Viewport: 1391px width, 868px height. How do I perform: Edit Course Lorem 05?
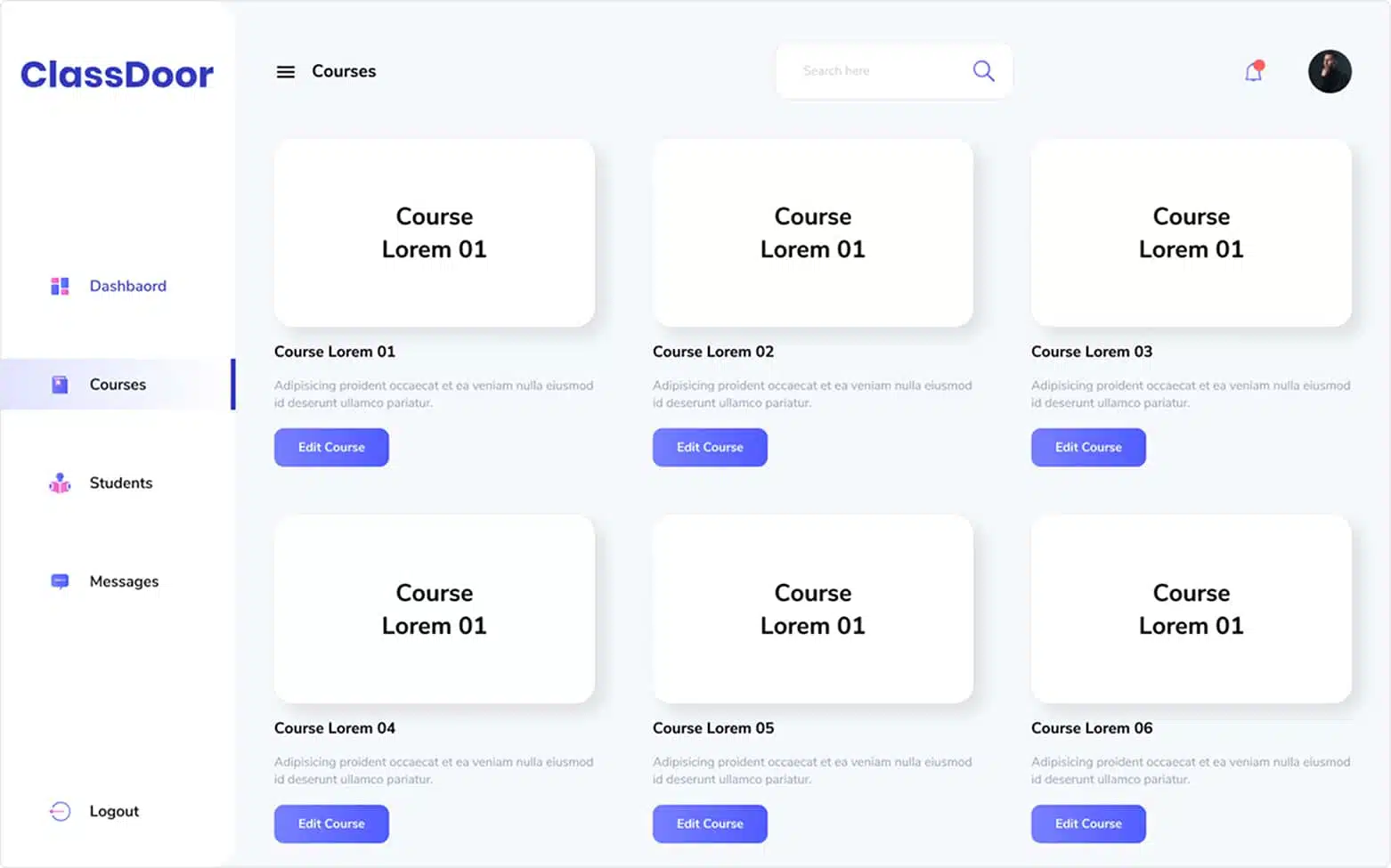710,823
